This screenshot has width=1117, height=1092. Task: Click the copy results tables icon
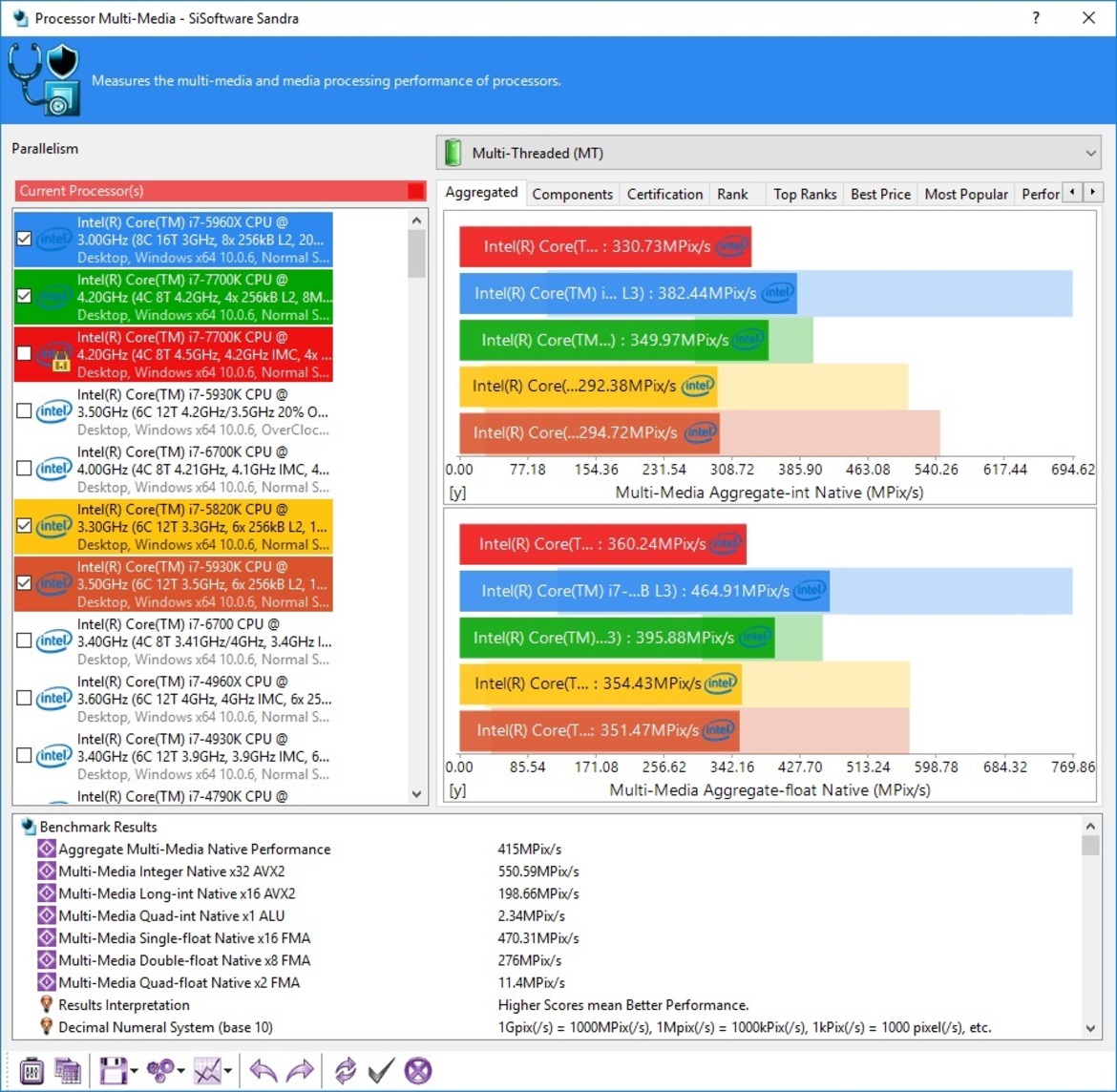68,1071
